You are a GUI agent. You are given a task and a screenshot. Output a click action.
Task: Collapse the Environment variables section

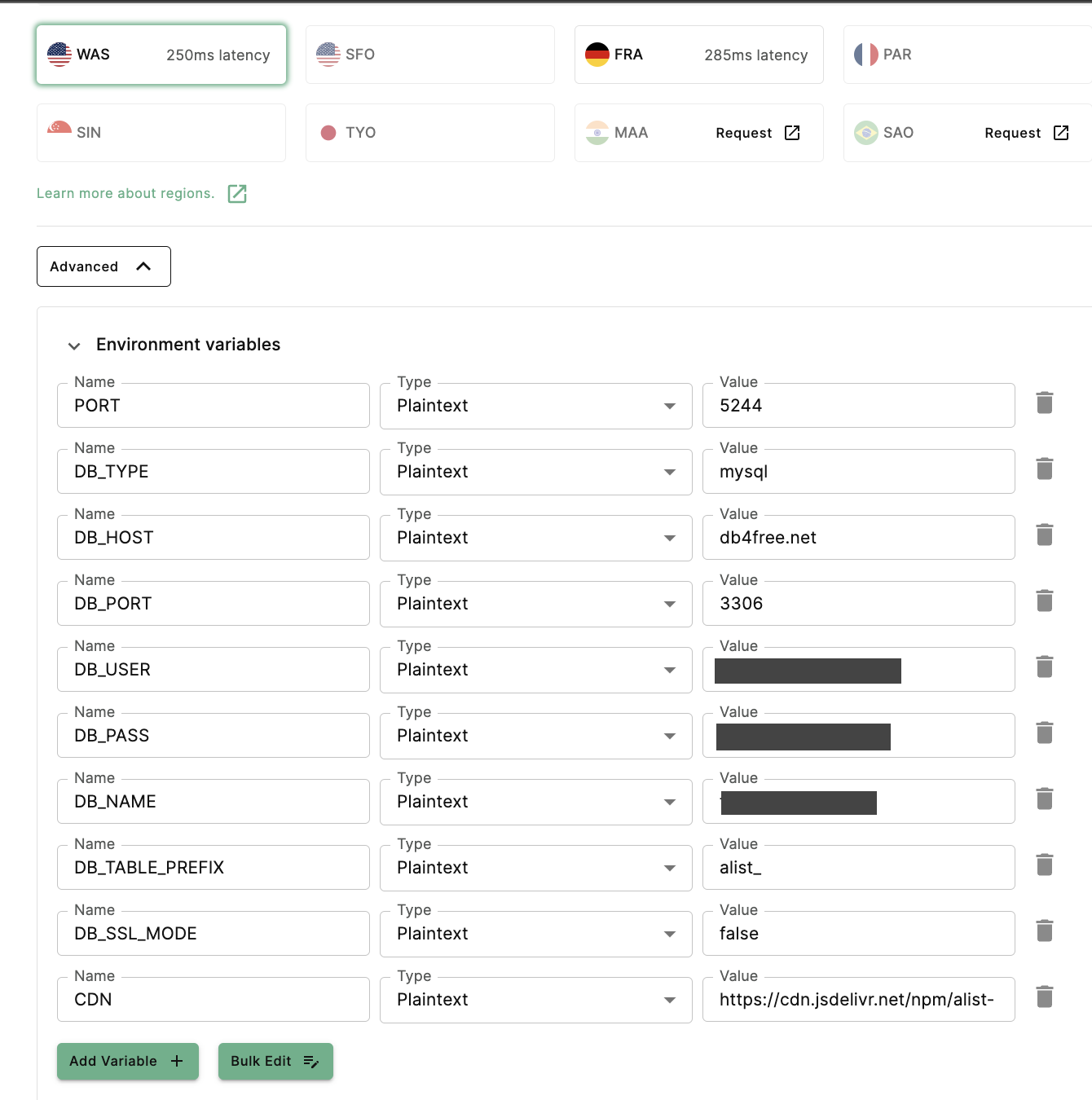[74, 345]
